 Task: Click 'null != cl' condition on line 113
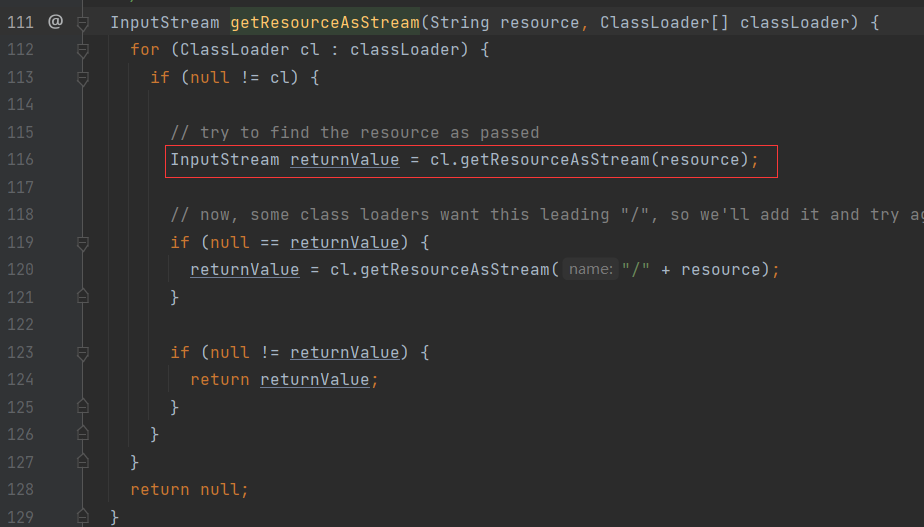coord(244,77)
